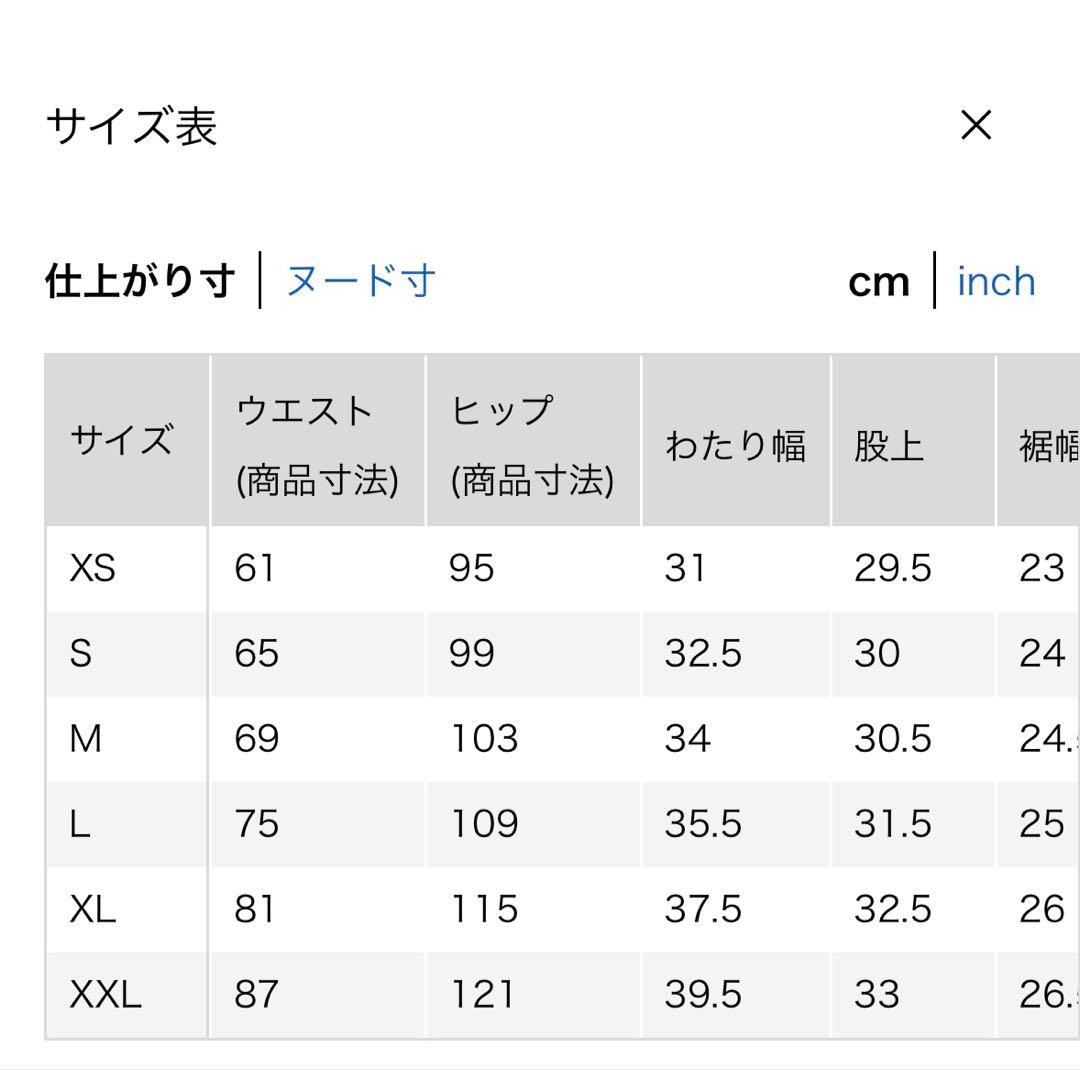Click waist value 69 in M row
The image size is (1080, 1070).
point(256,739)
